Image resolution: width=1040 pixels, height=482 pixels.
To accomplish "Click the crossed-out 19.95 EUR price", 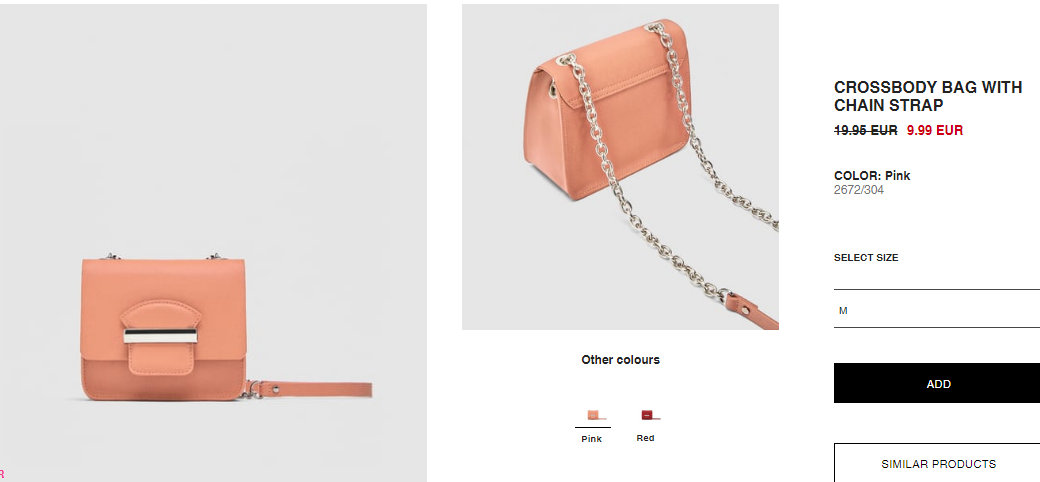I will click(866, 131).
